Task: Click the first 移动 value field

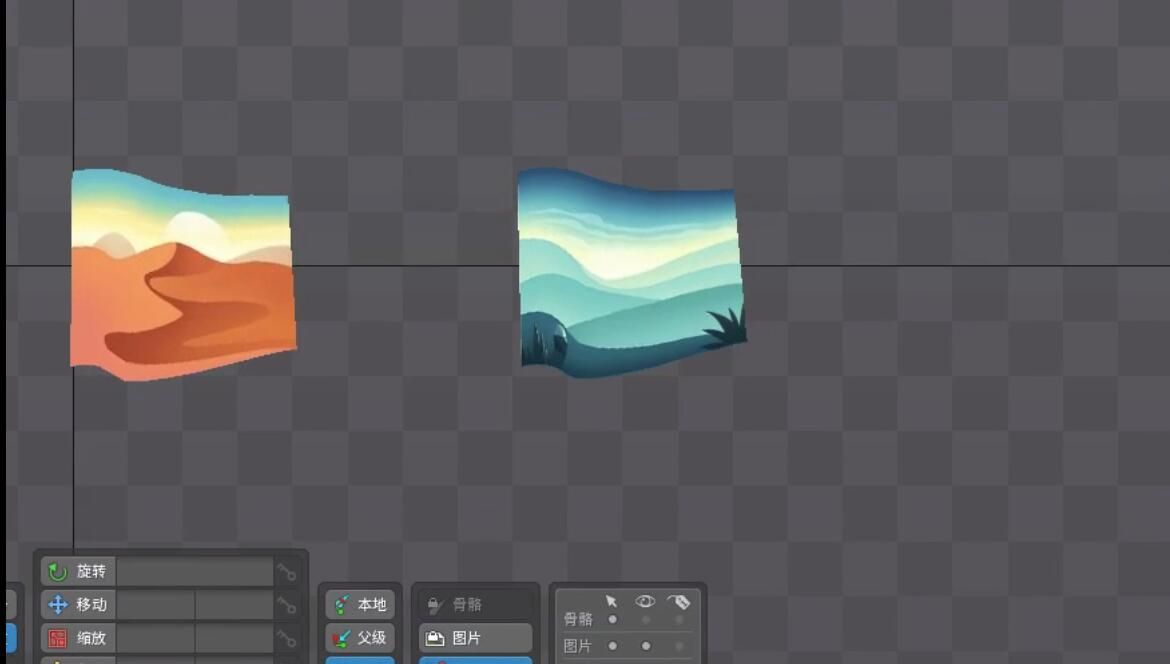Action: click(155, 605)
